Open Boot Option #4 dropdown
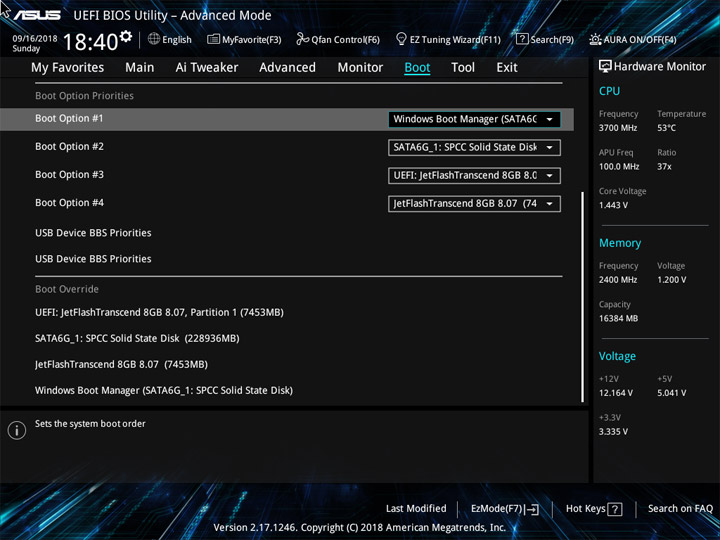 click(x=474, y=203)
